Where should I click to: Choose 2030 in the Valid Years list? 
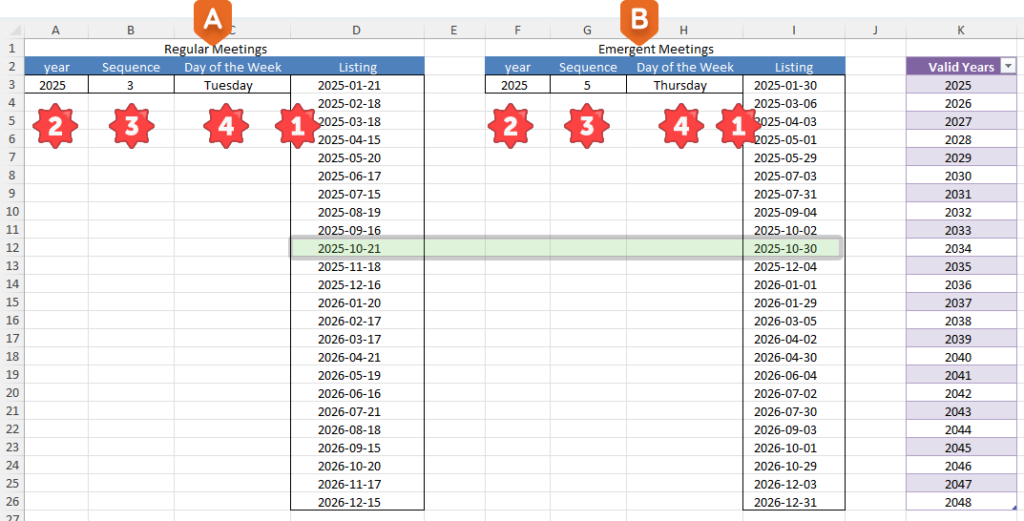[x=958, y=176]
